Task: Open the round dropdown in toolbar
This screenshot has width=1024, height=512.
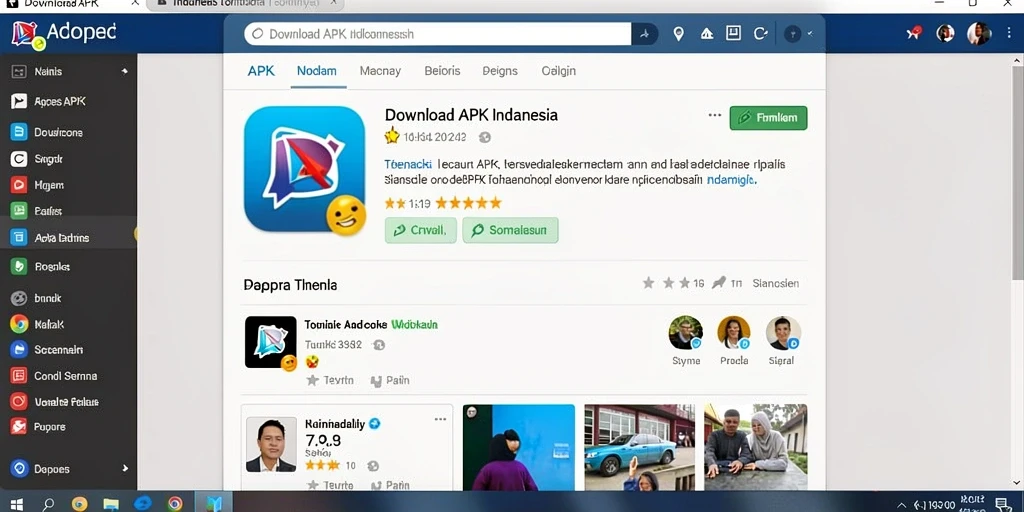Action: [792, 34]
